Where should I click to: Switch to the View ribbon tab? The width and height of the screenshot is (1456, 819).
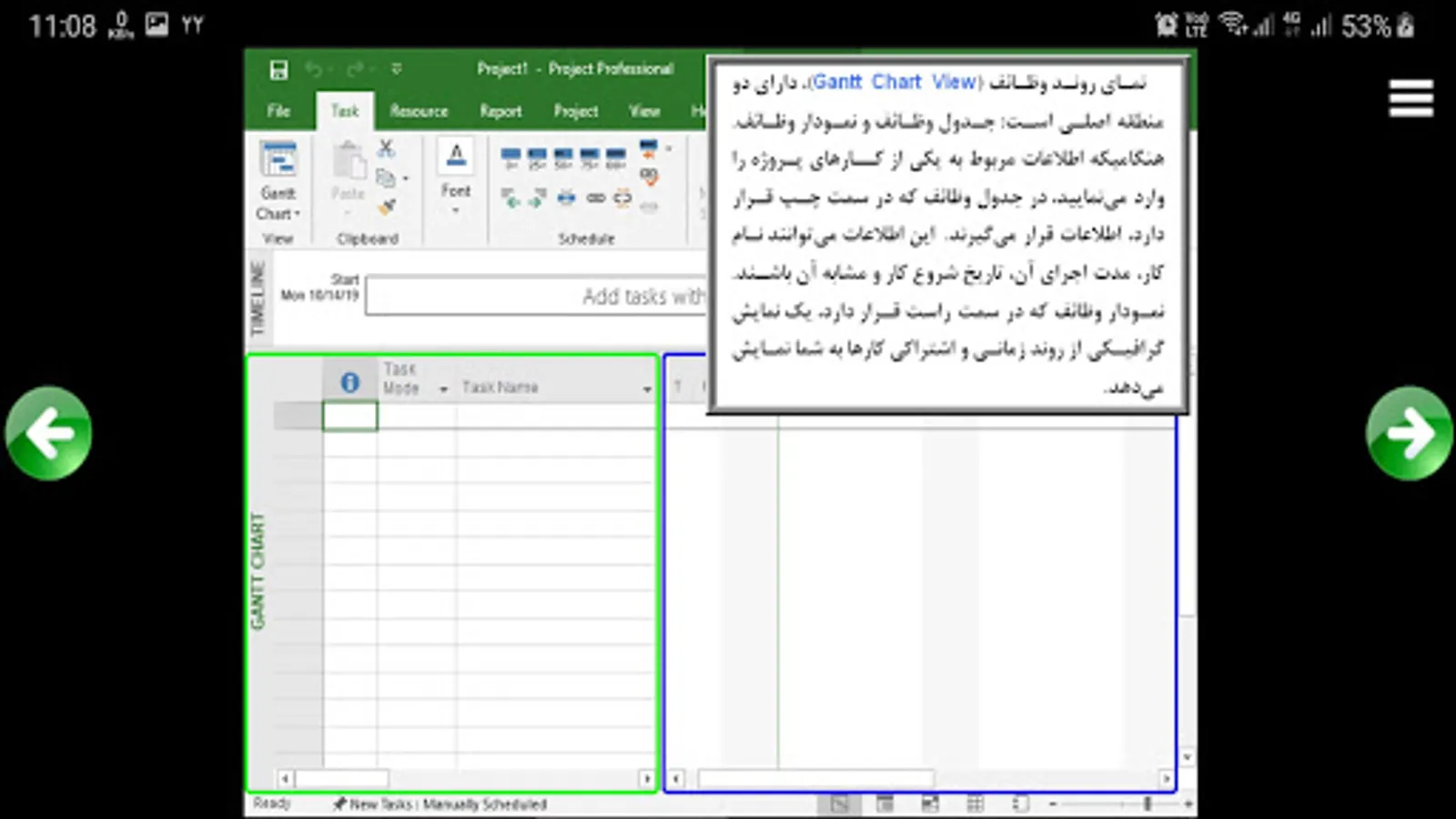pos(644,111)
